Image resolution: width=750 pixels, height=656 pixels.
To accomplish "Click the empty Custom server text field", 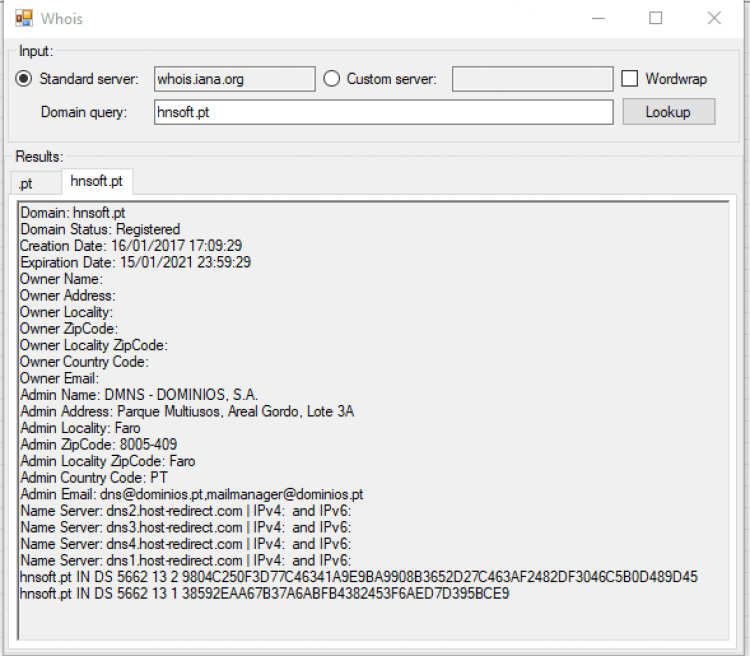I will click(532, 79).
